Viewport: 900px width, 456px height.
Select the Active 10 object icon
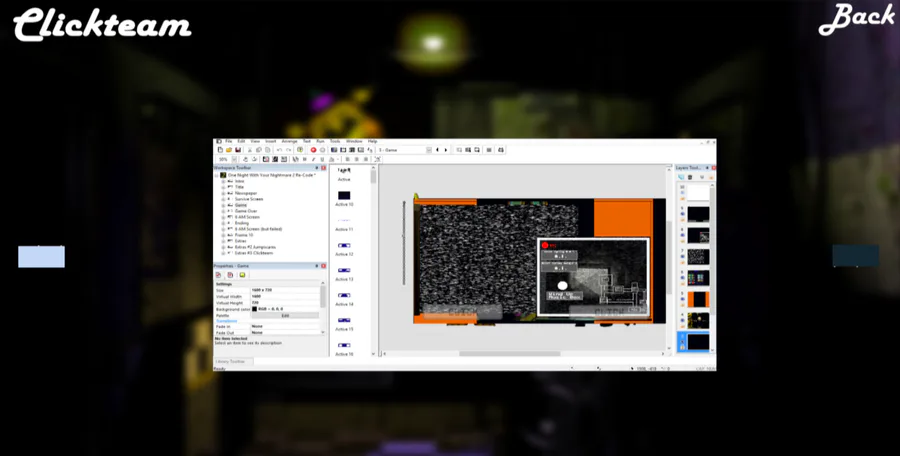click(x=344, y=196)
